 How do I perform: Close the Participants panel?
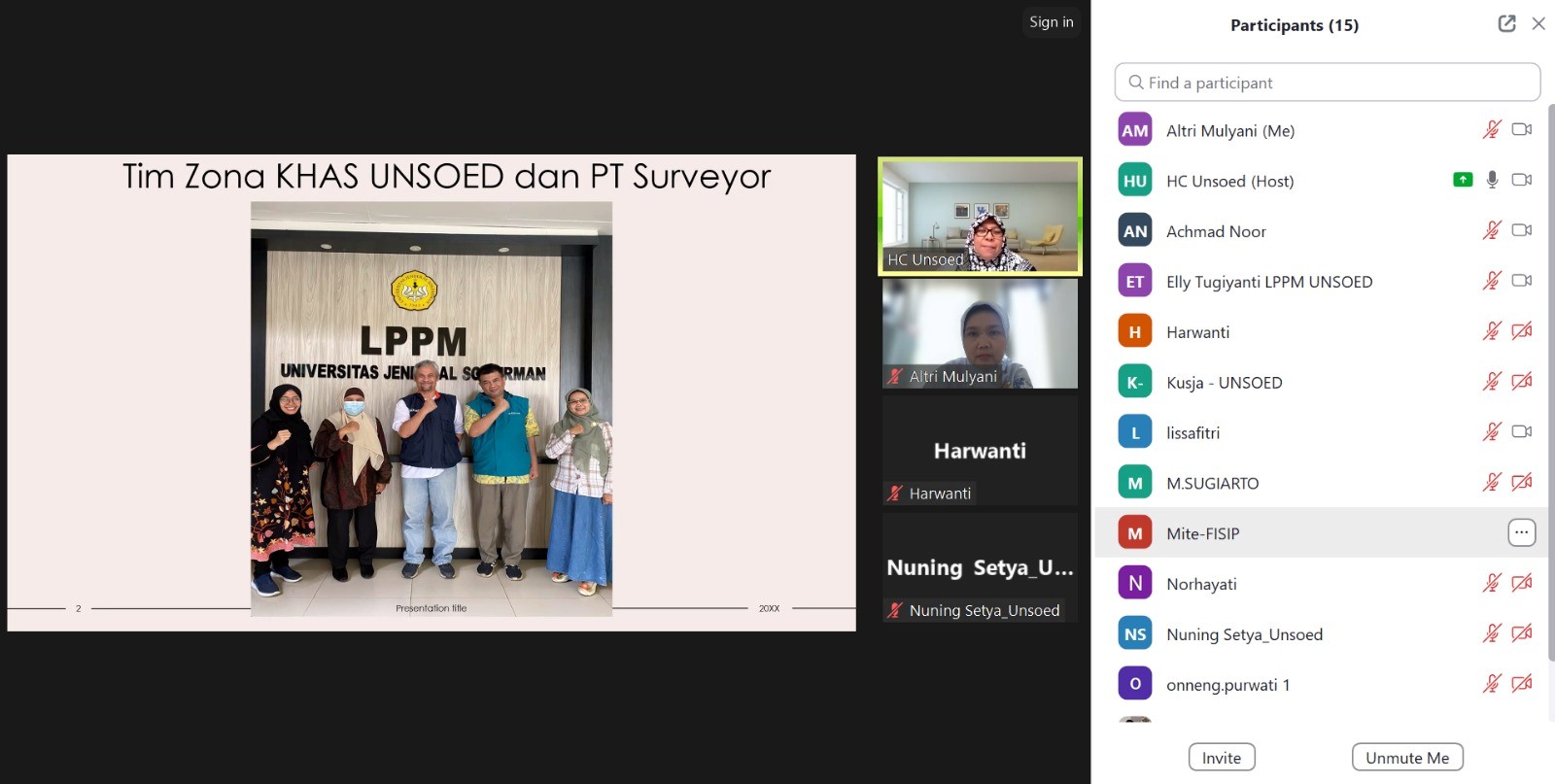click(1538, 24)
